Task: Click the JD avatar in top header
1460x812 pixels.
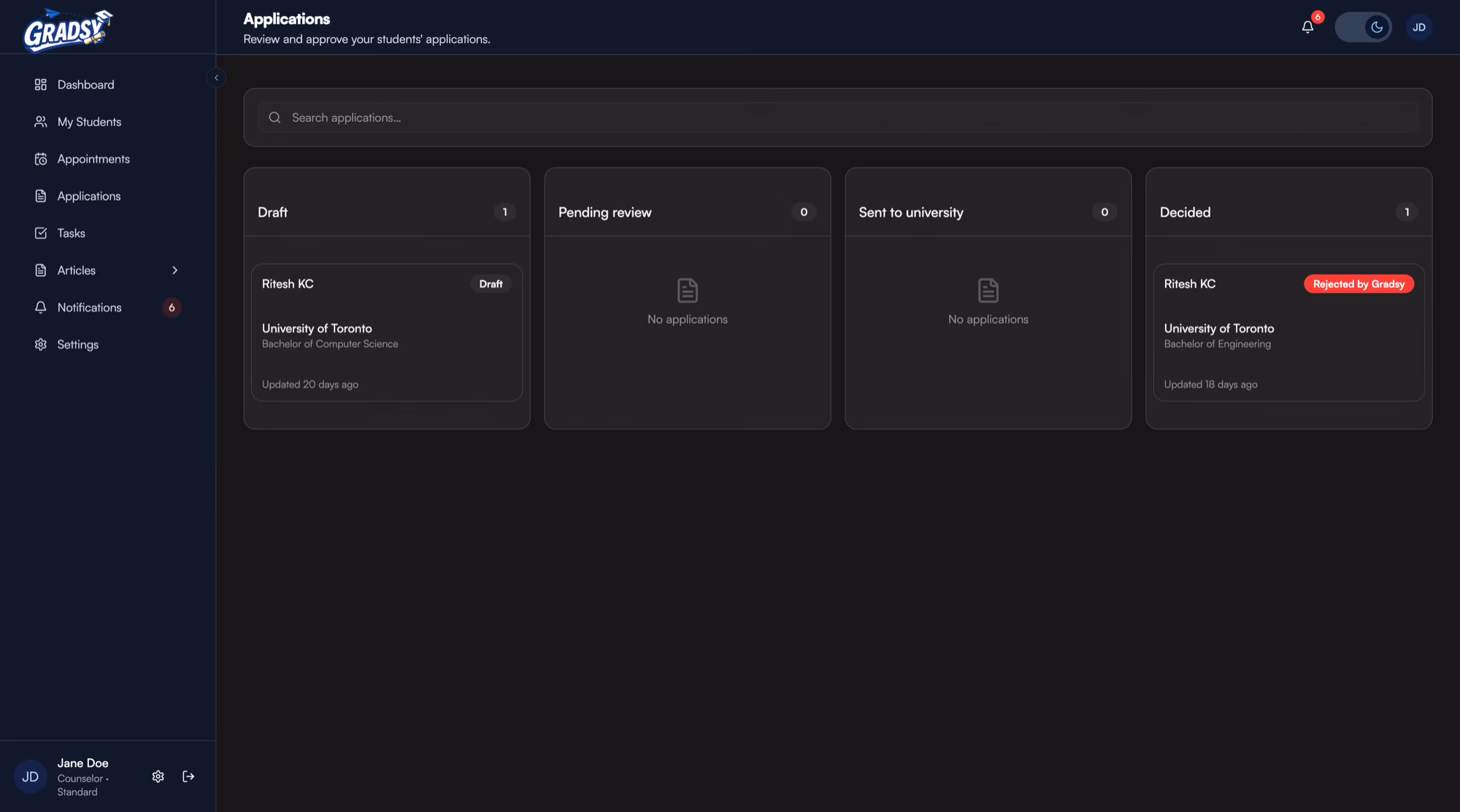Action: click(1419, 27)
